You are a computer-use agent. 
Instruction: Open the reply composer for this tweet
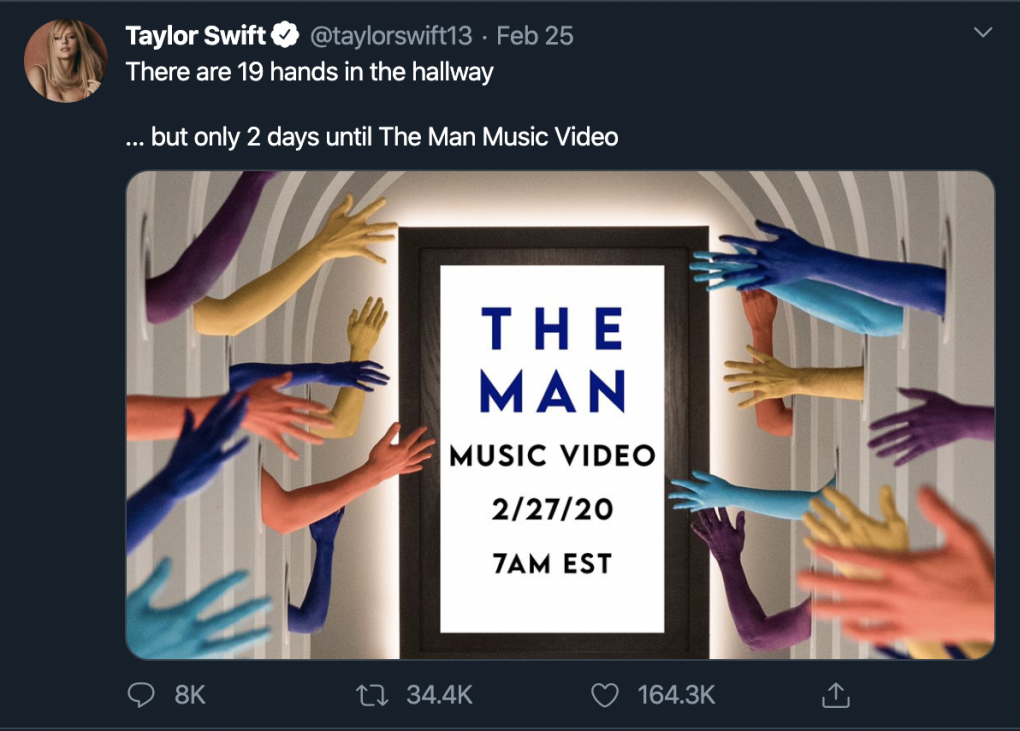pos(141,695)
